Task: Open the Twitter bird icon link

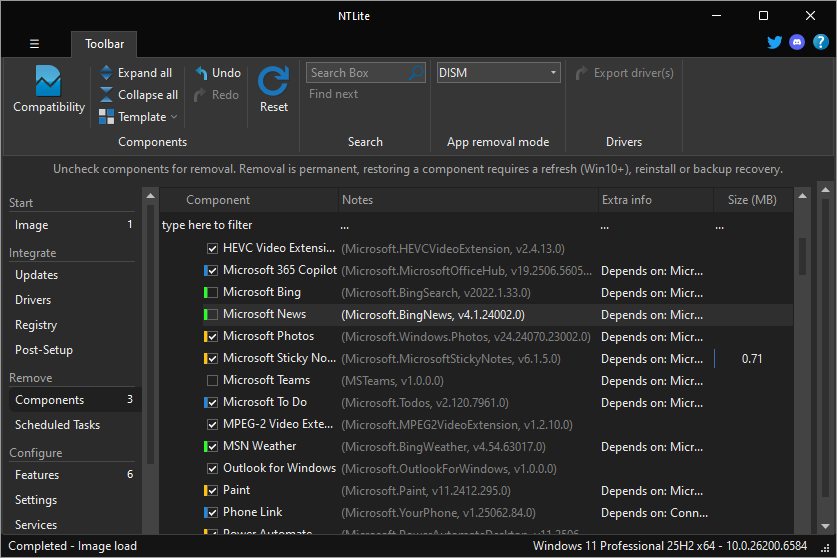Action: (774, 43)
